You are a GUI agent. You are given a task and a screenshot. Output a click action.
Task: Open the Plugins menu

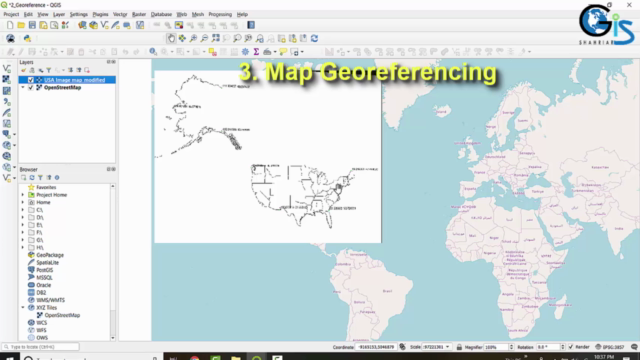pyautogui.click(x=100, y=14)
